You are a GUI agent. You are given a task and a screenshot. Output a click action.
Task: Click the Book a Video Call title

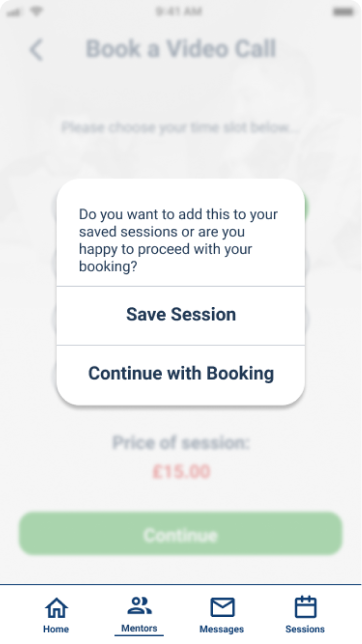(x=181, y=49)
